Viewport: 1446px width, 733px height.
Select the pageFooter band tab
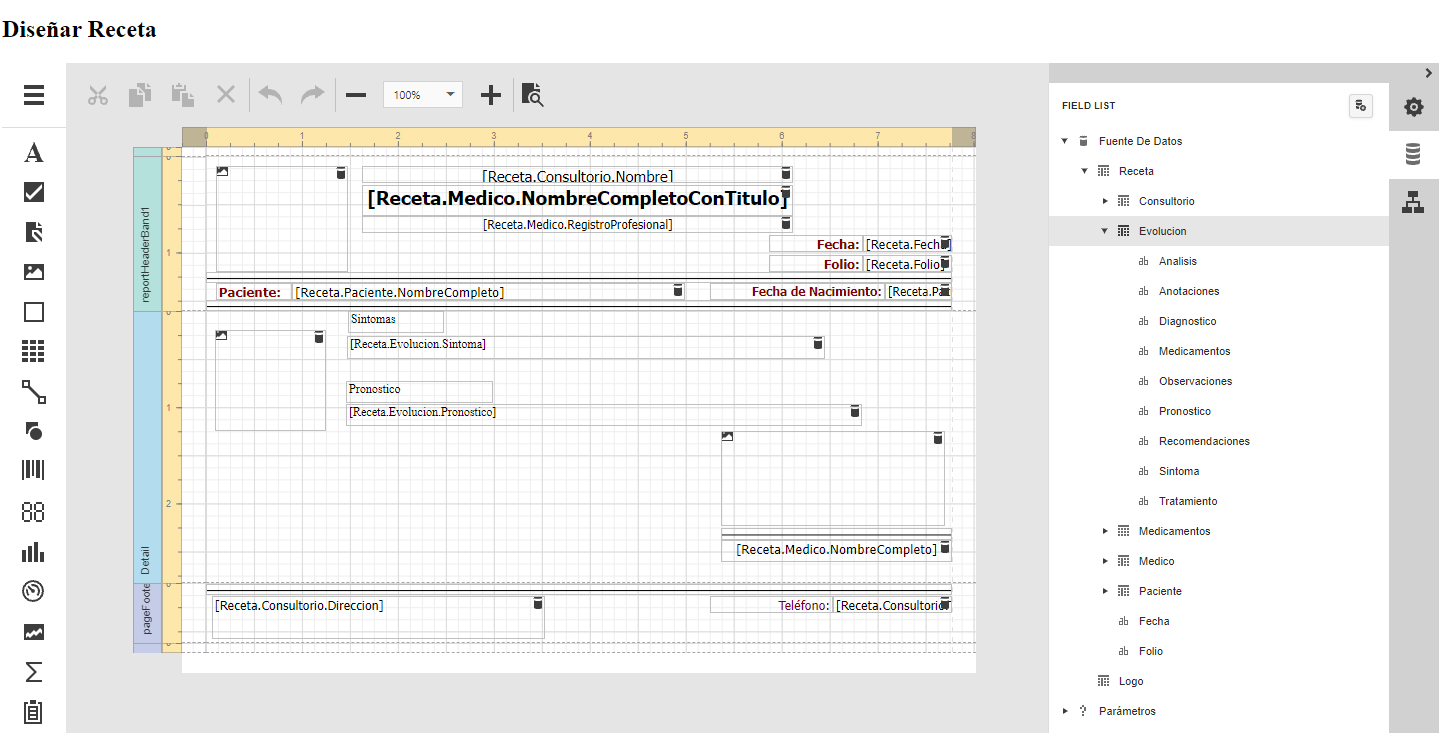[x=147, y=613]
